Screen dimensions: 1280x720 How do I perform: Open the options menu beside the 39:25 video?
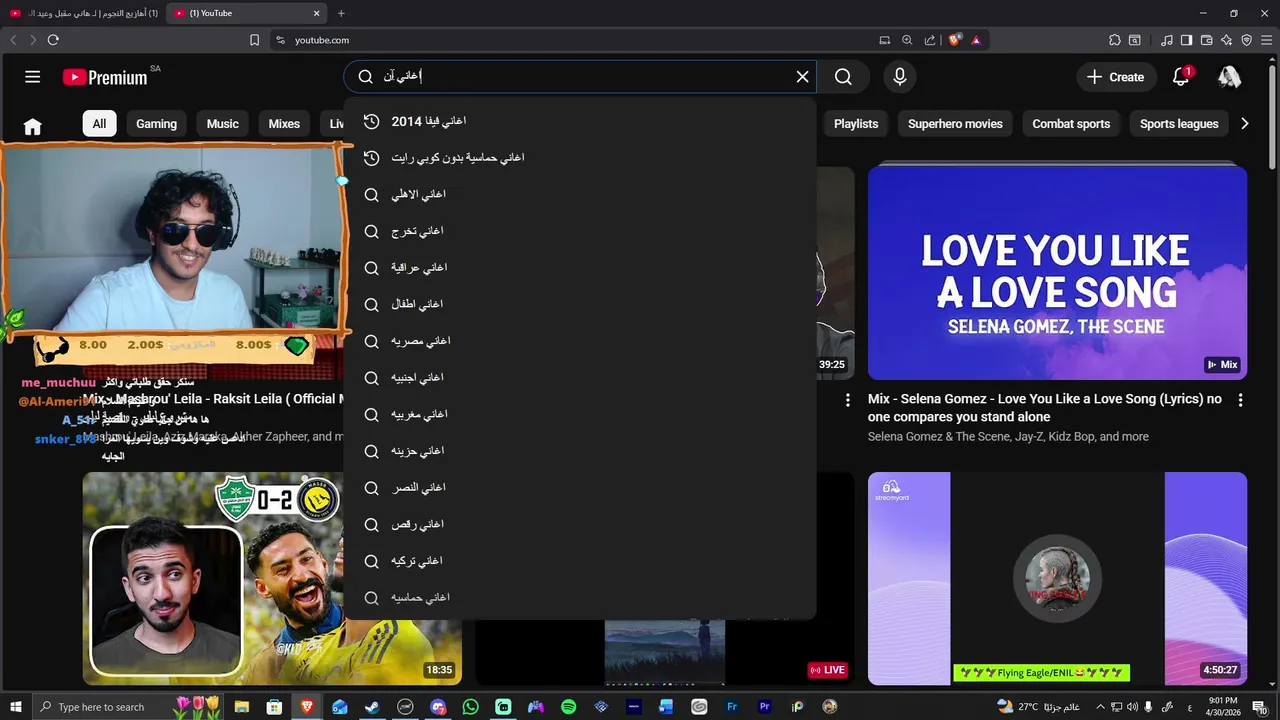point(848,400)
